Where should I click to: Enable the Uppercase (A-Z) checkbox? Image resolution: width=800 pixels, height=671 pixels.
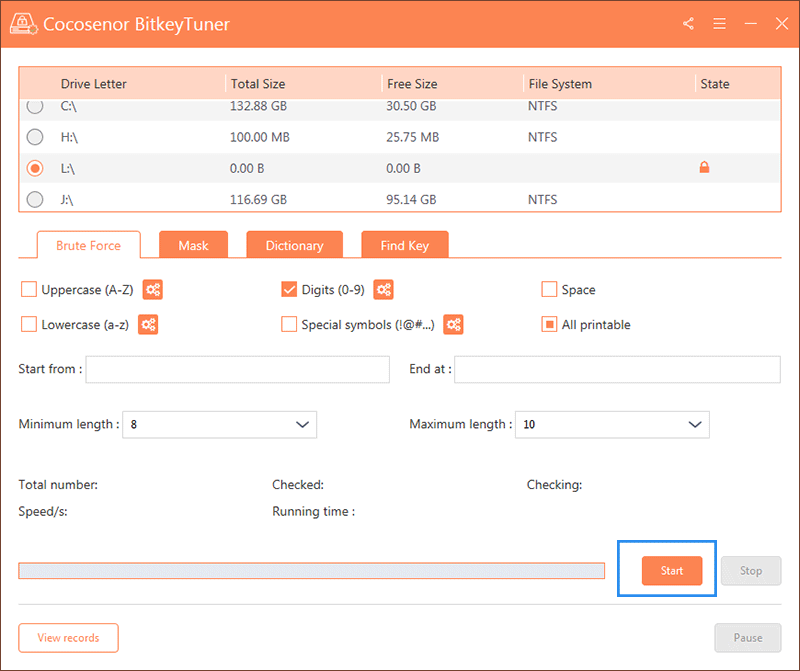tap(29, 289)
